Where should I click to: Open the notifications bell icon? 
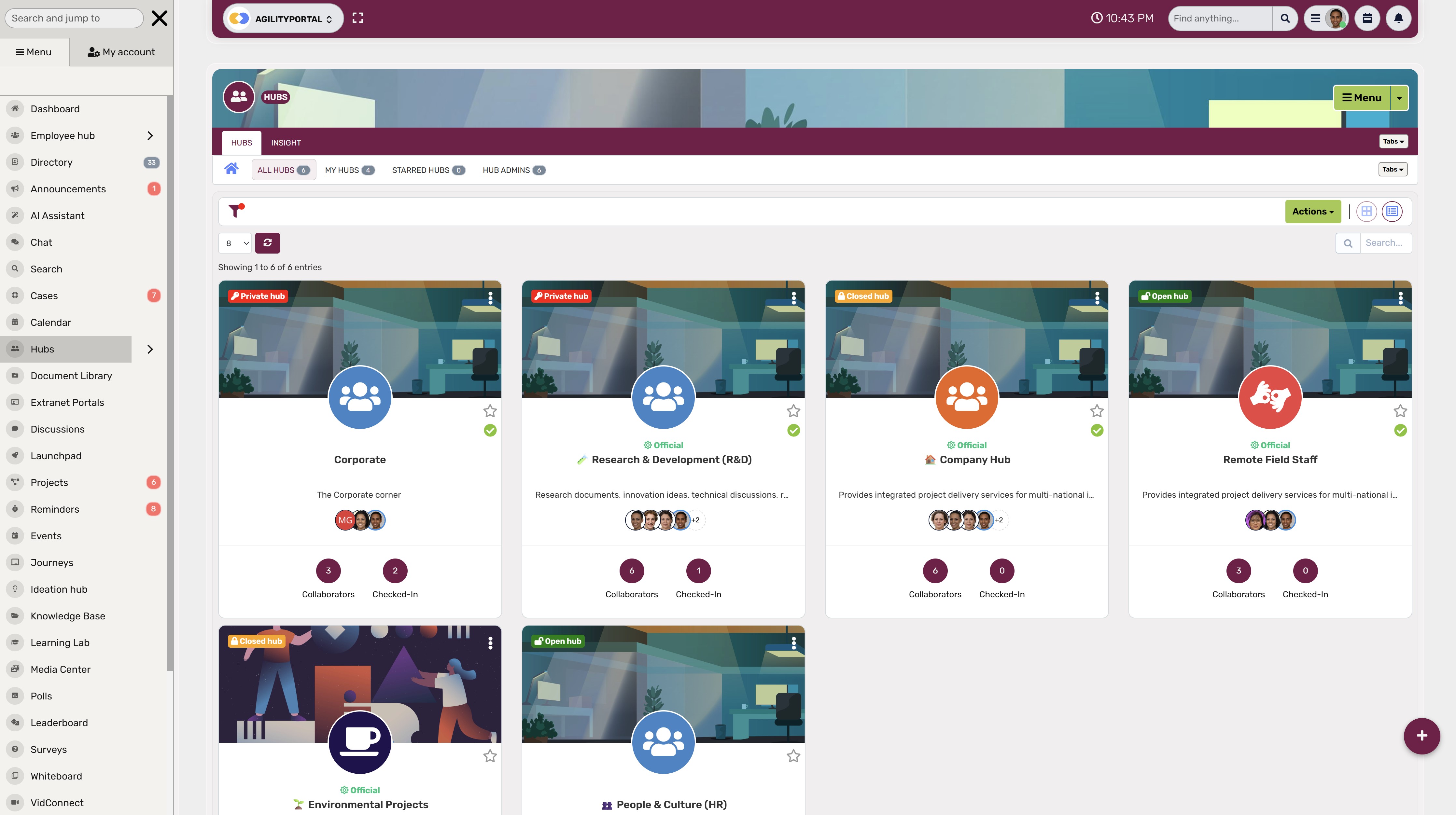pos(1398,18)
